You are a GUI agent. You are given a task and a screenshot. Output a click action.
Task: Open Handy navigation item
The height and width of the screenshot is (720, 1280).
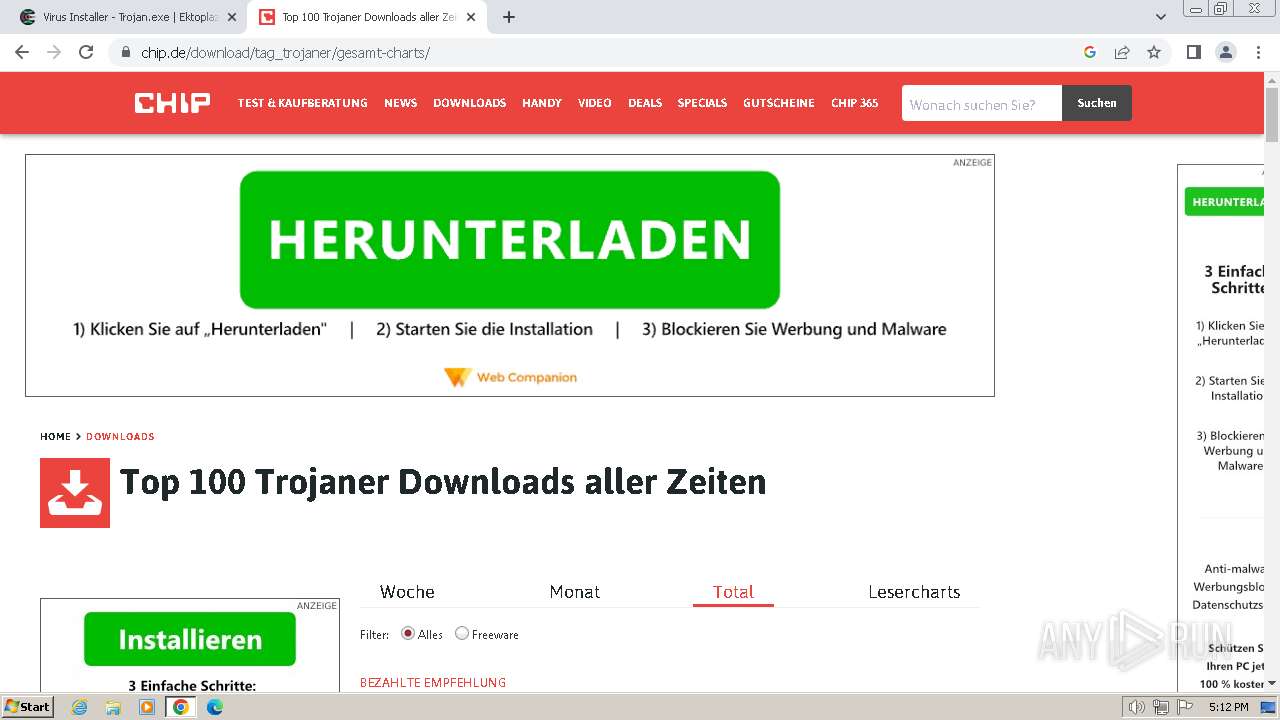pos(542,103)
